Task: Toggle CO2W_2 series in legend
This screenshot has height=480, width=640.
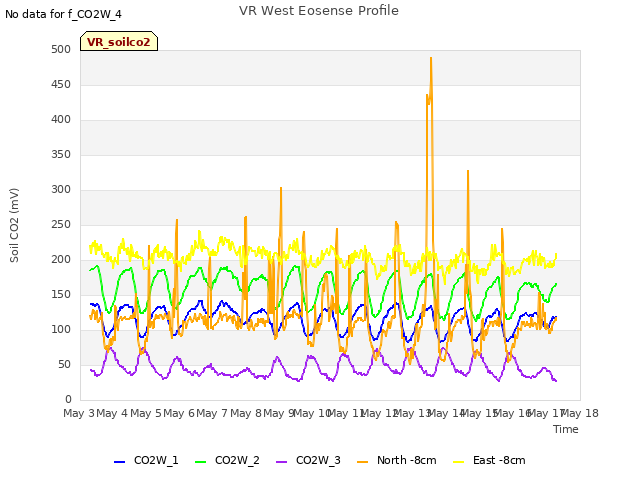Action: pyautogui.click(x=227, y=460)
